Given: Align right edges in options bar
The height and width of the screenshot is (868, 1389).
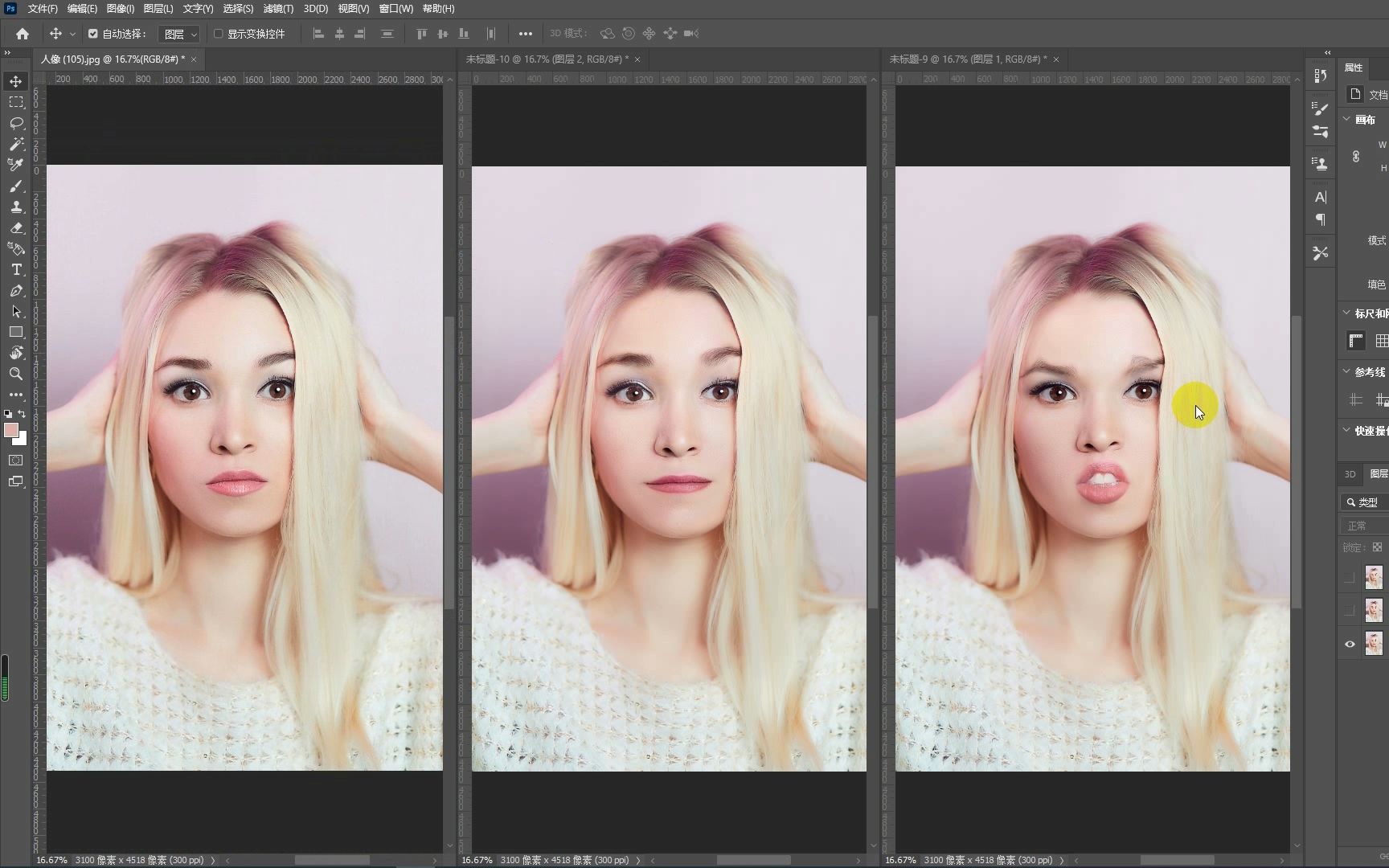Looking at the screenshot, I should [x=360, y=34].
